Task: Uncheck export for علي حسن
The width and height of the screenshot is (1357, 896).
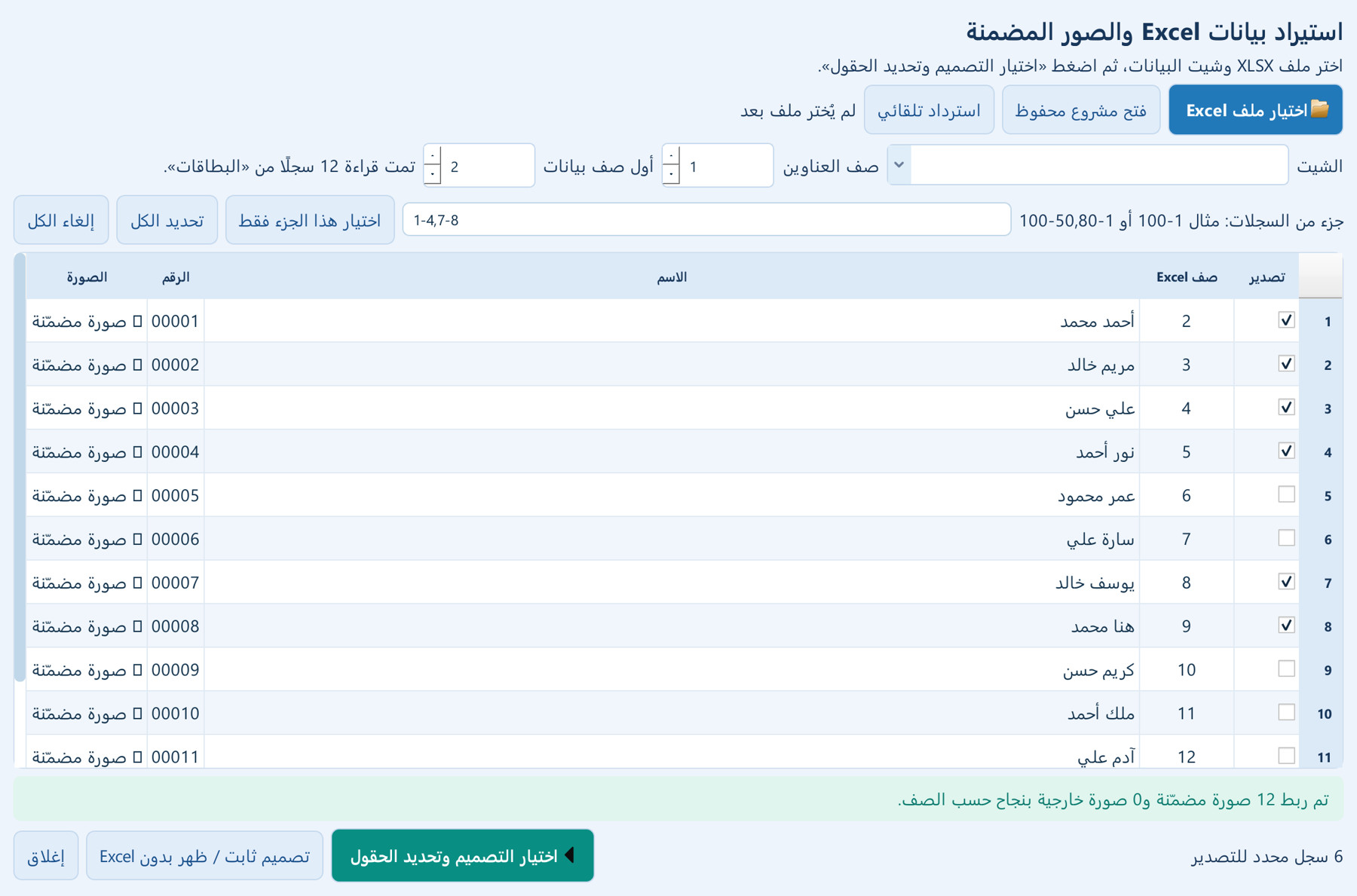Action: coord(1286,408)
